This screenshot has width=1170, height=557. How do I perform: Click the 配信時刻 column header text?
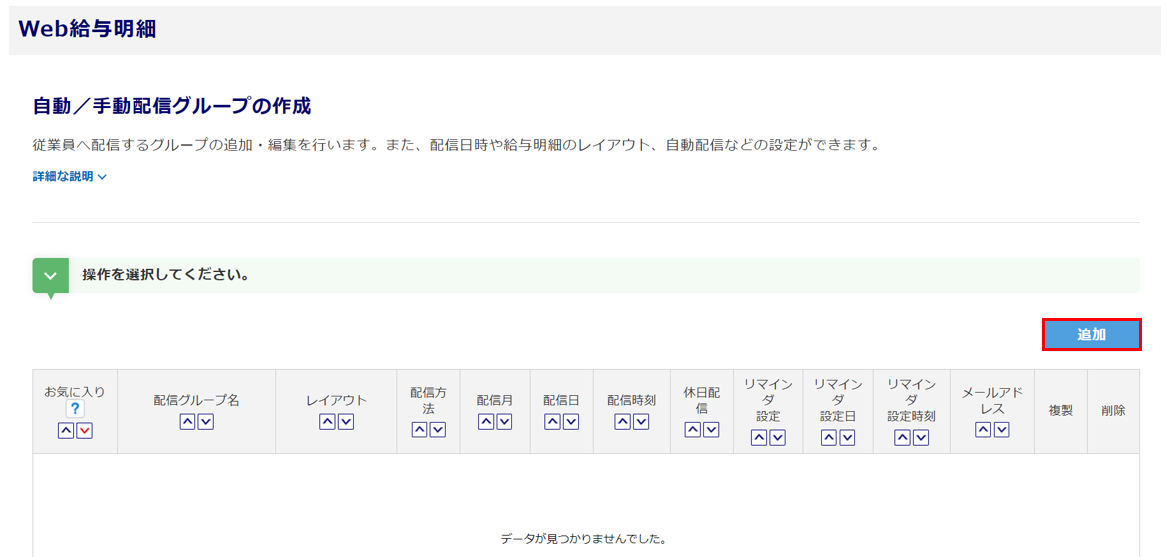[631, 400]
